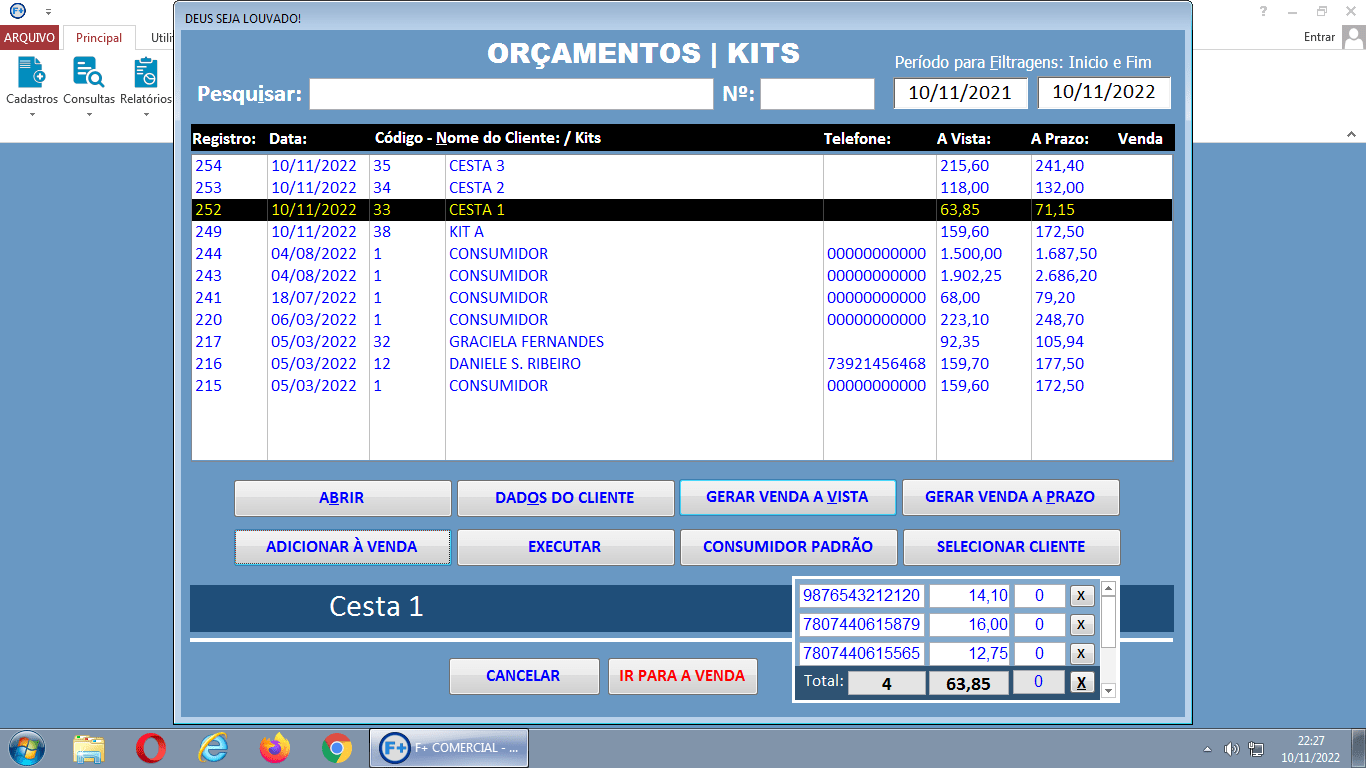The width and height of the screenshot is (1366, 768).
Task: Expand the Consultas dropdown arrow
Action: click(x=88, y=114)
